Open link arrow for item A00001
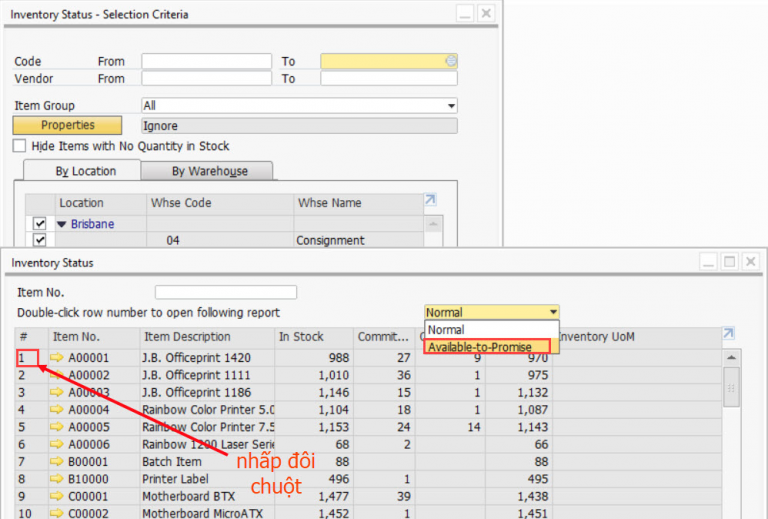 click(57, 357)
